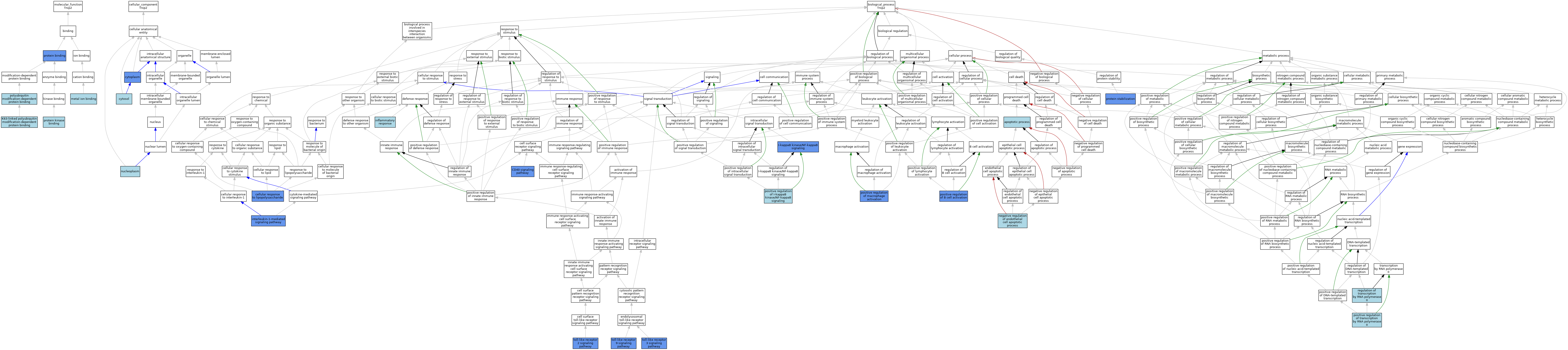Viewport: 1568px width, 350px height.
Task: Select the 'protein stabilization' node
Action: coord(1120,99)
